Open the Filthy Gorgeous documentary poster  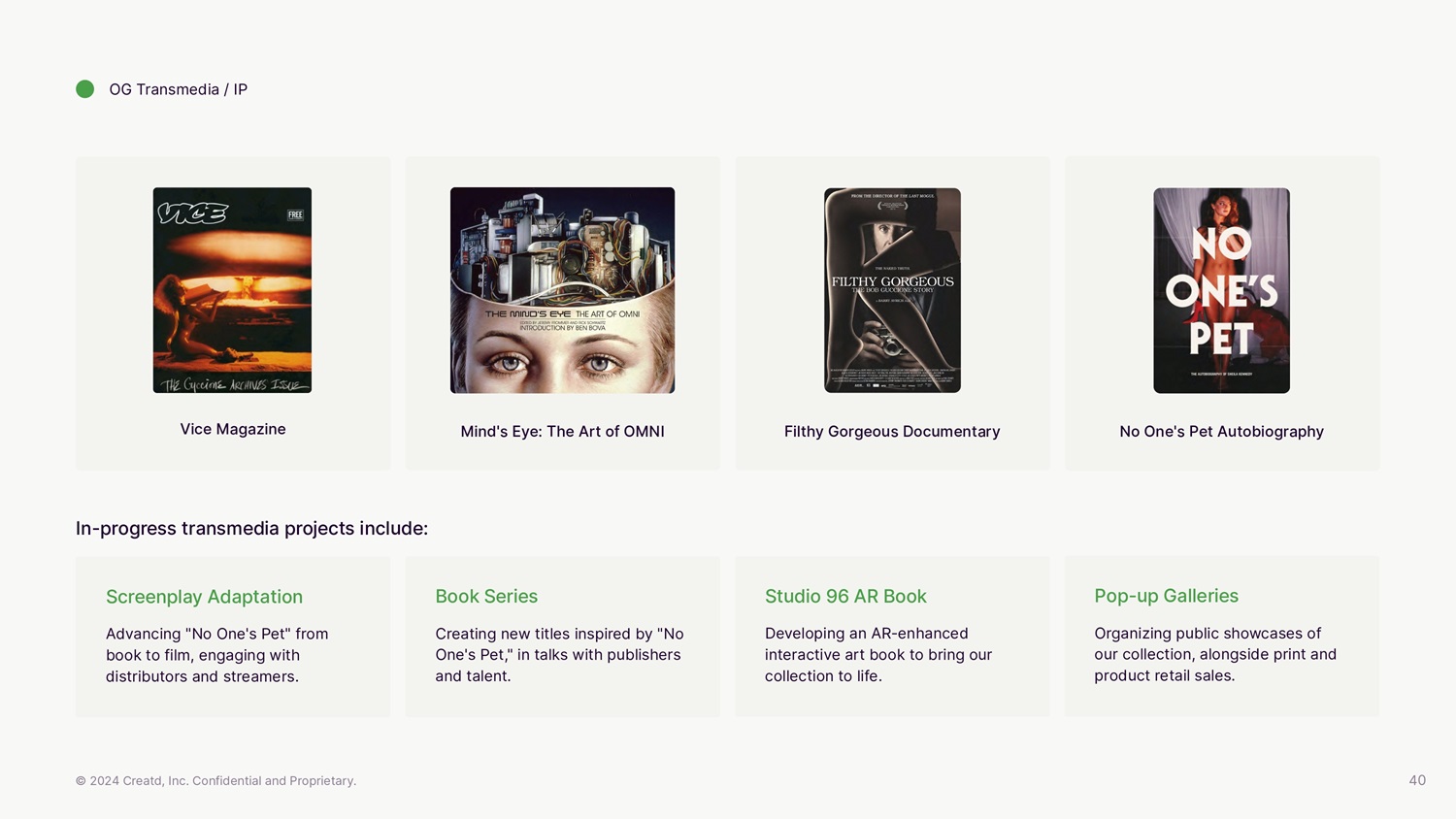pos(892,290)
